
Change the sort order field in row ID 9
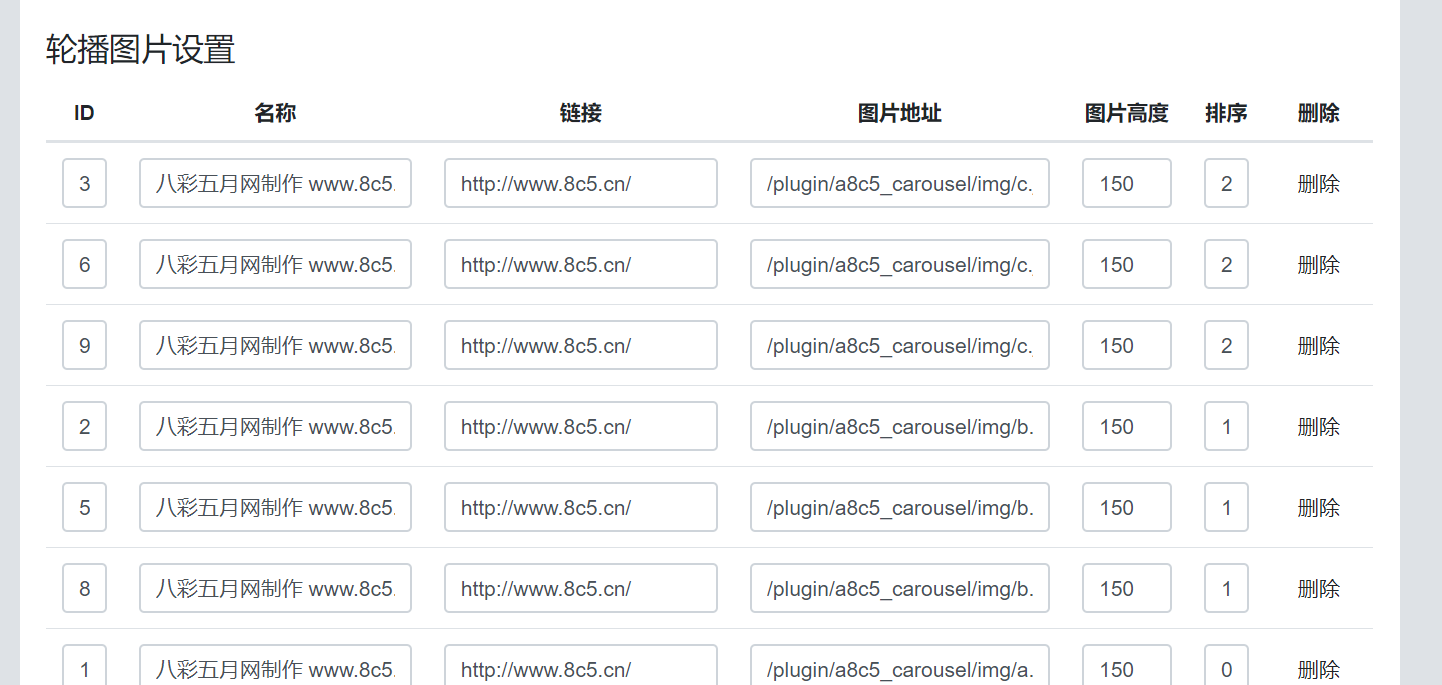1226,345
